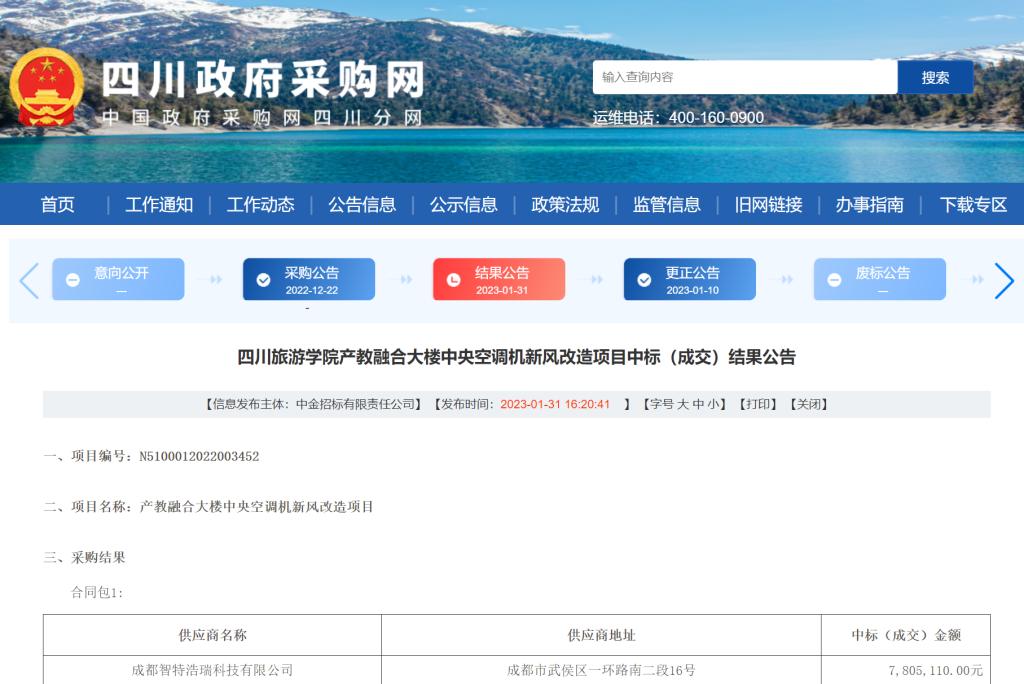Screen dimensions: 1024x684
Task: Click the 关闭 close link
Action: (x=808, y=404)
